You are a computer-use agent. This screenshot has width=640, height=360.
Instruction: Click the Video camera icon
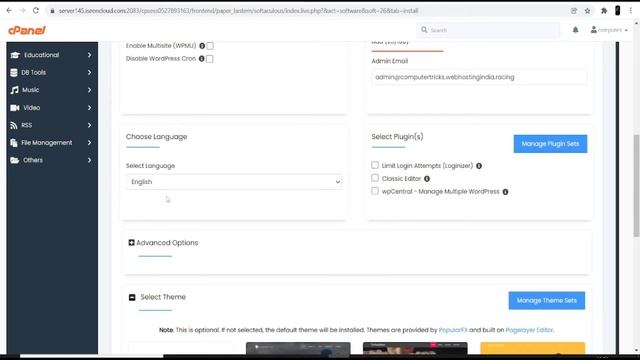click(15, 108)
